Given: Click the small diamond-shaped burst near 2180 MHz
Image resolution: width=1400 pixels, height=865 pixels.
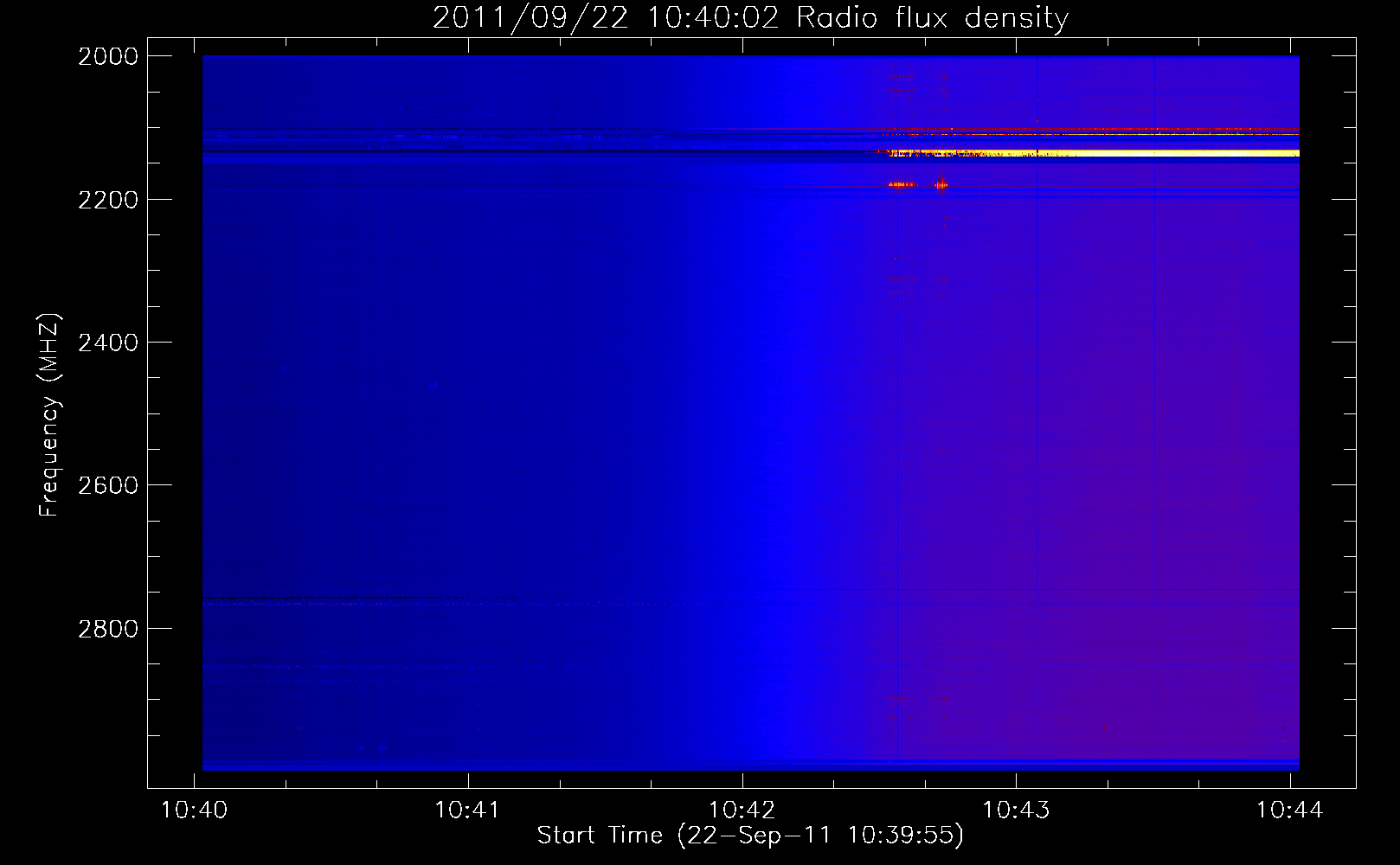Looking at the screenshot, I should (941, 184).
